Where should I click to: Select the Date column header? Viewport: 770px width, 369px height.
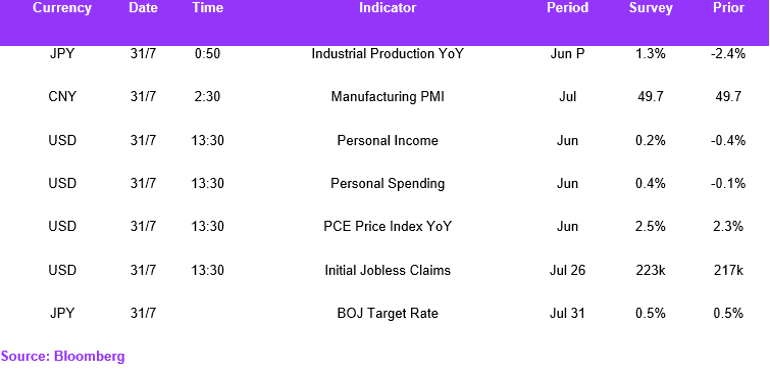(x=143, y=8)
